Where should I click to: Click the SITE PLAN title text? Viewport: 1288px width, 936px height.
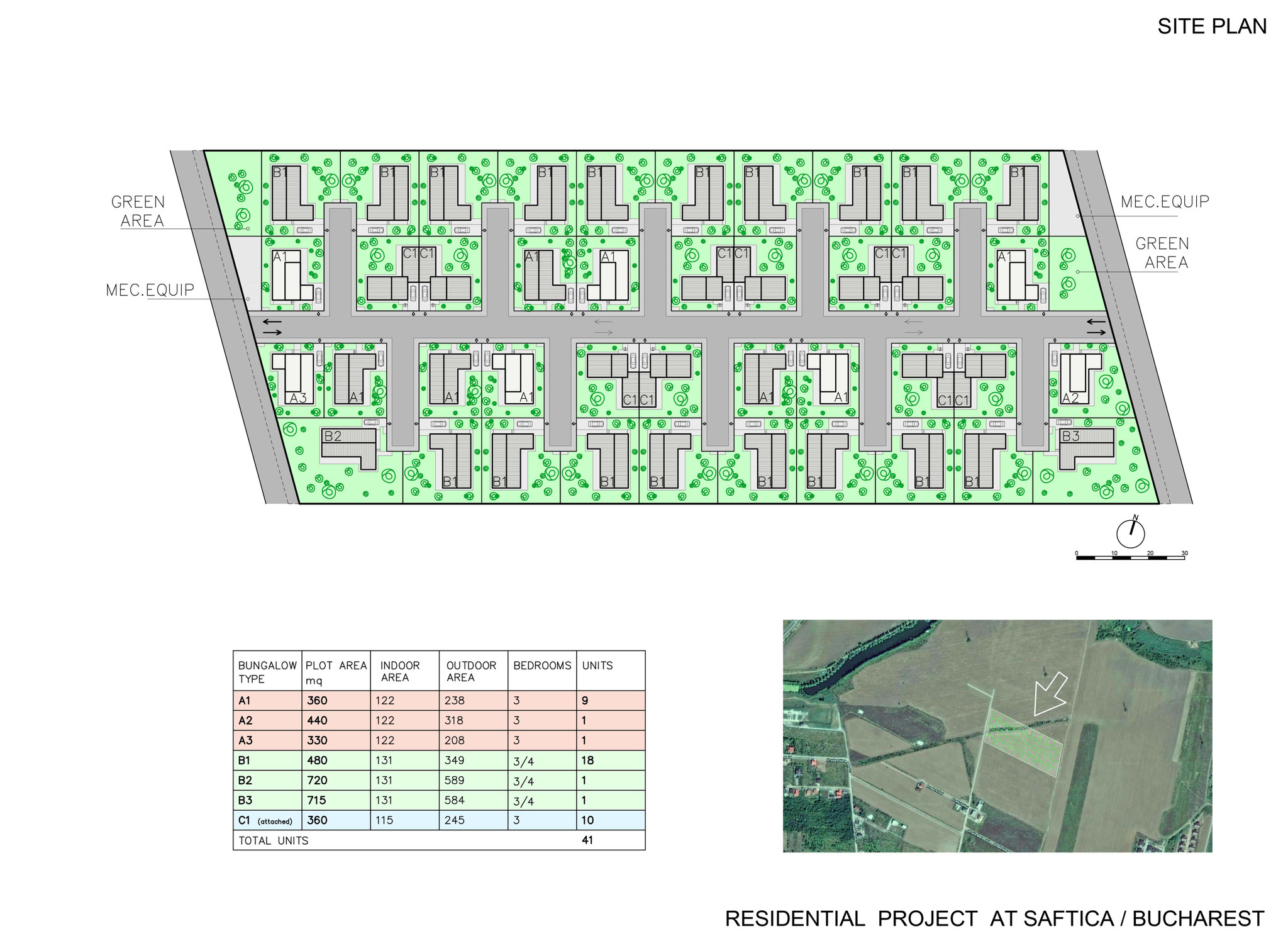[1211, 26]
